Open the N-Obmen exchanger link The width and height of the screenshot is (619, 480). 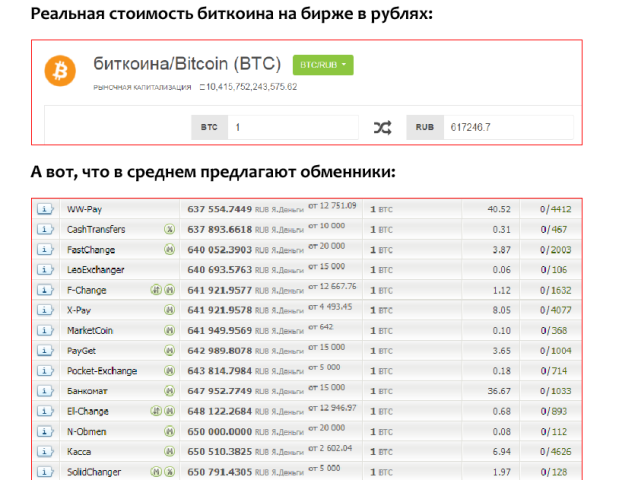click(x=86, y=432)
